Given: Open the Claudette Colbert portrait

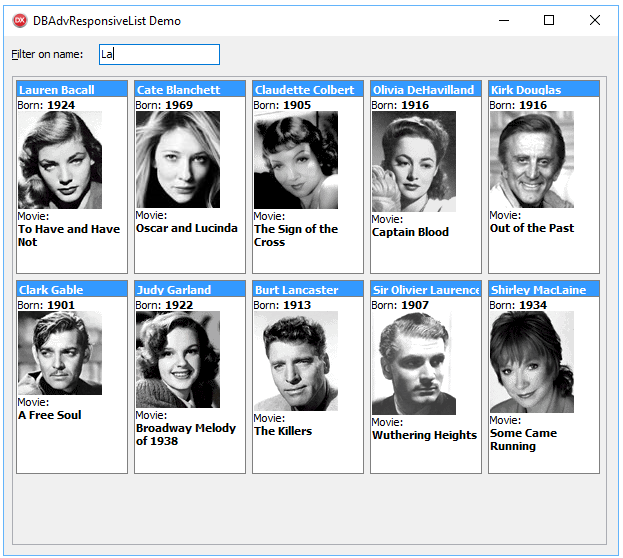Looking at the screenshot, I should [x=296, y=160].
